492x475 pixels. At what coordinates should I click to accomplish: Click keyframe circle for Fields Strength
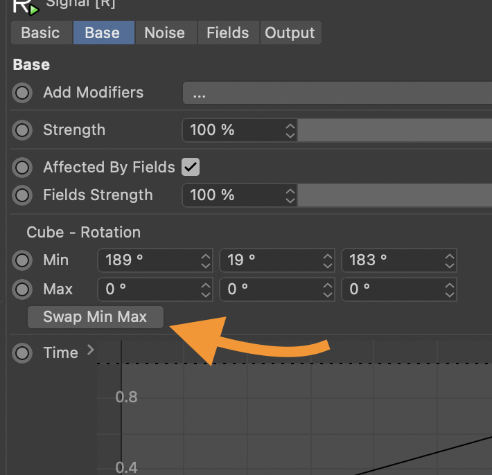[22, 195]
